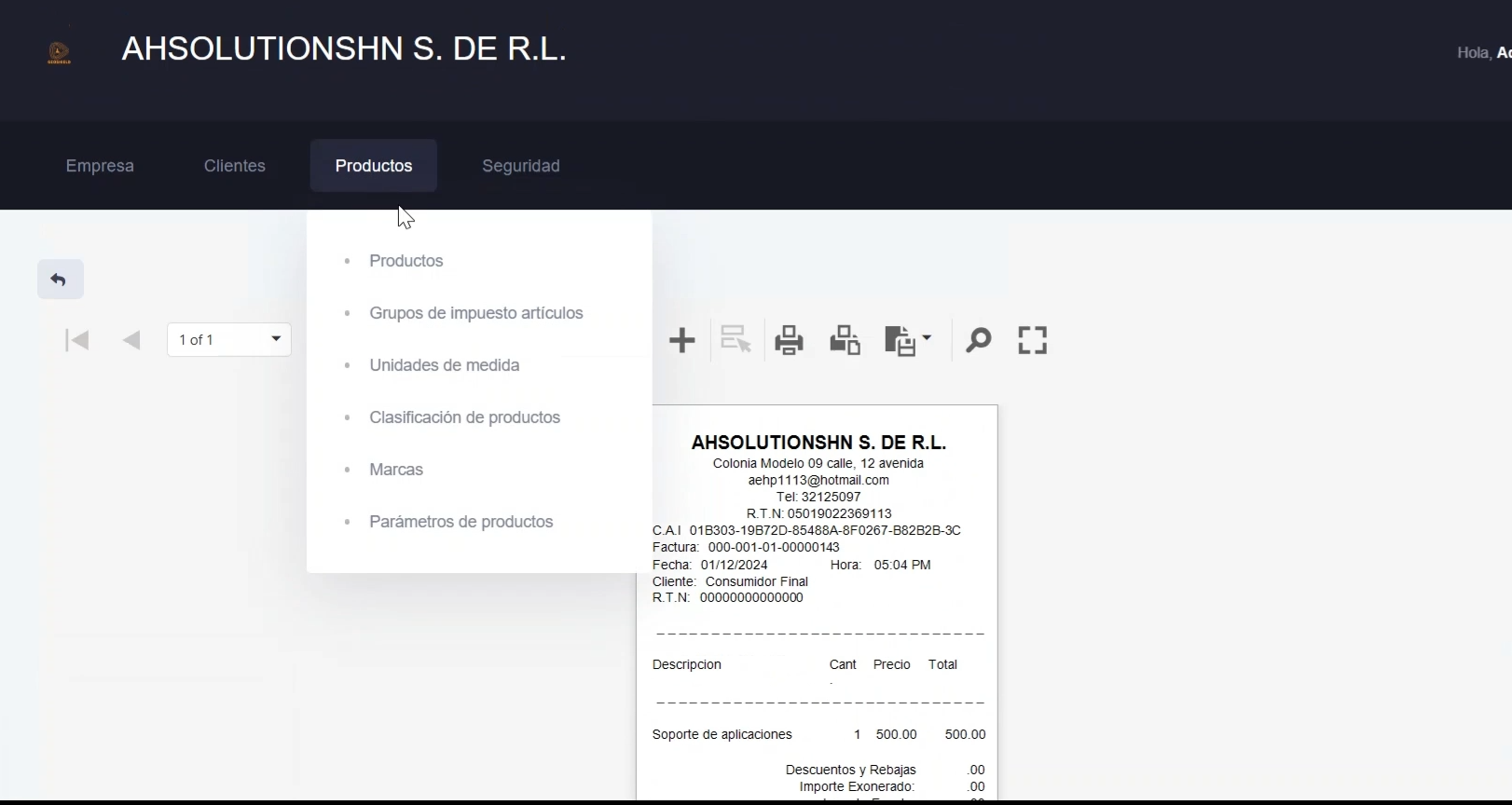Choose Unidades de medida
The height and width of the screenshot is (805, 1512).
[x=445, y=365]
